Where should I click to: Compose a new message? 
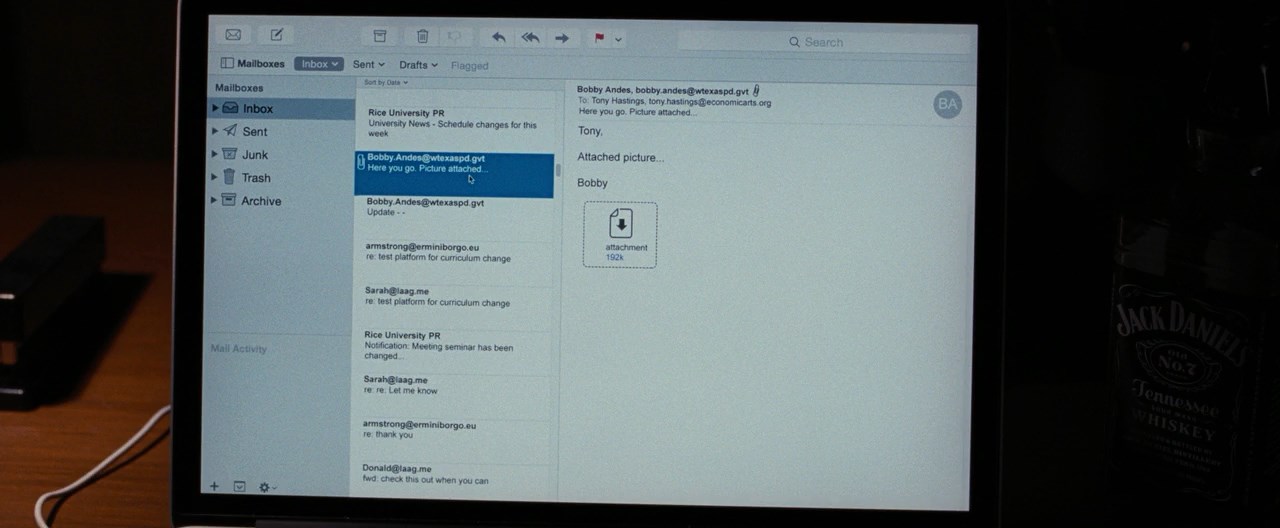[277, 35]
